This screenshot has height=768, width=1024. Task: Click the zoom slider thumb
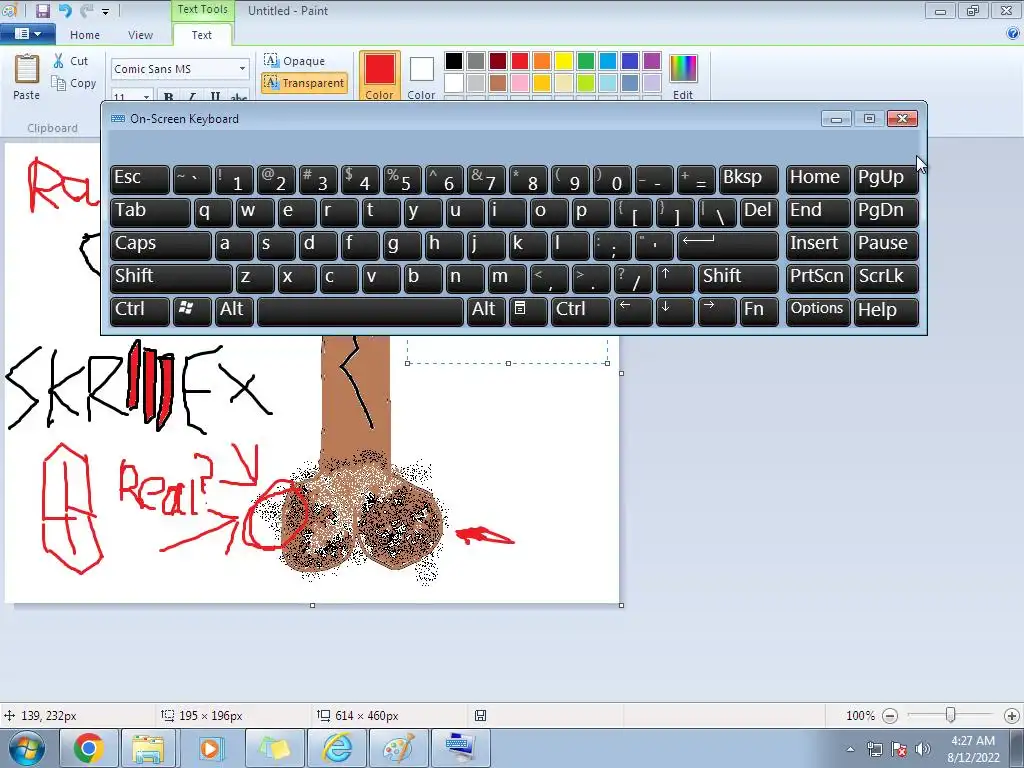(x=951, y=716)
